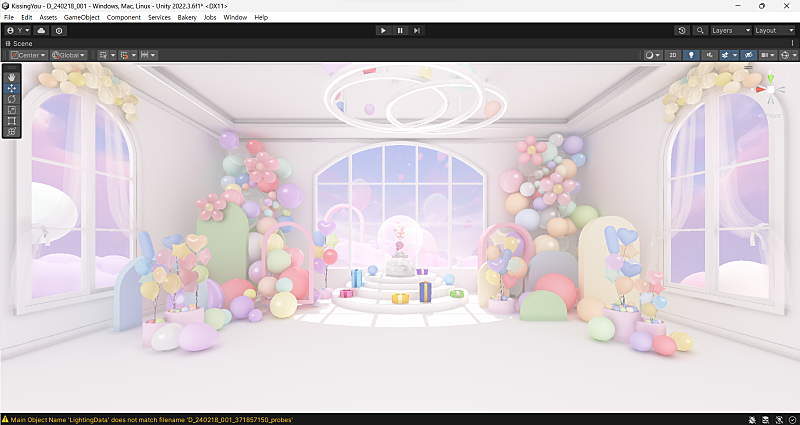The height and width of the screenshot is (425, 800).
Task: Toggle 2D view mode
Action: pos(673,55)
